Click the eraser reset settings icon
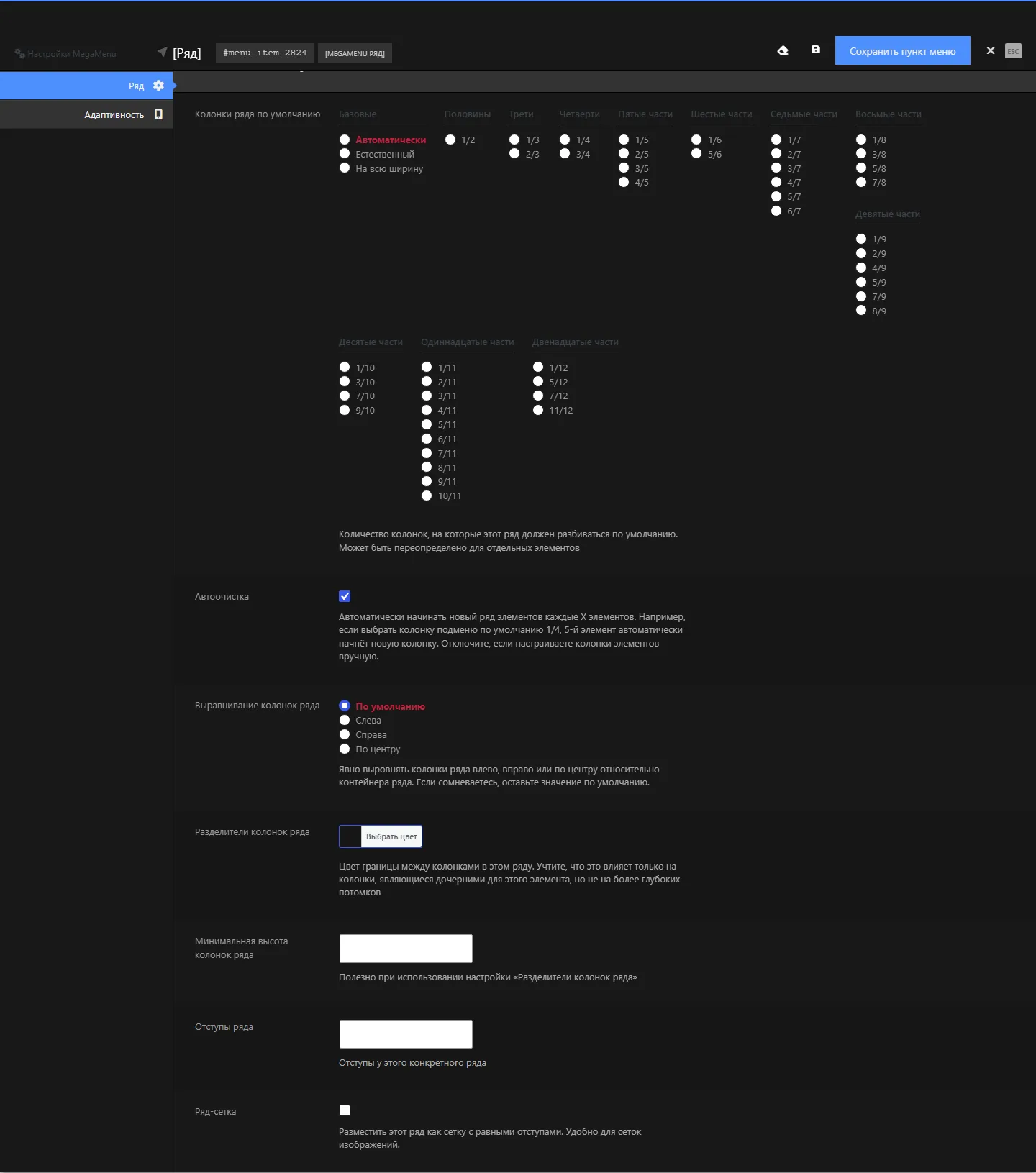The width and height of the screenshot is (1036, 1173). 783,50
